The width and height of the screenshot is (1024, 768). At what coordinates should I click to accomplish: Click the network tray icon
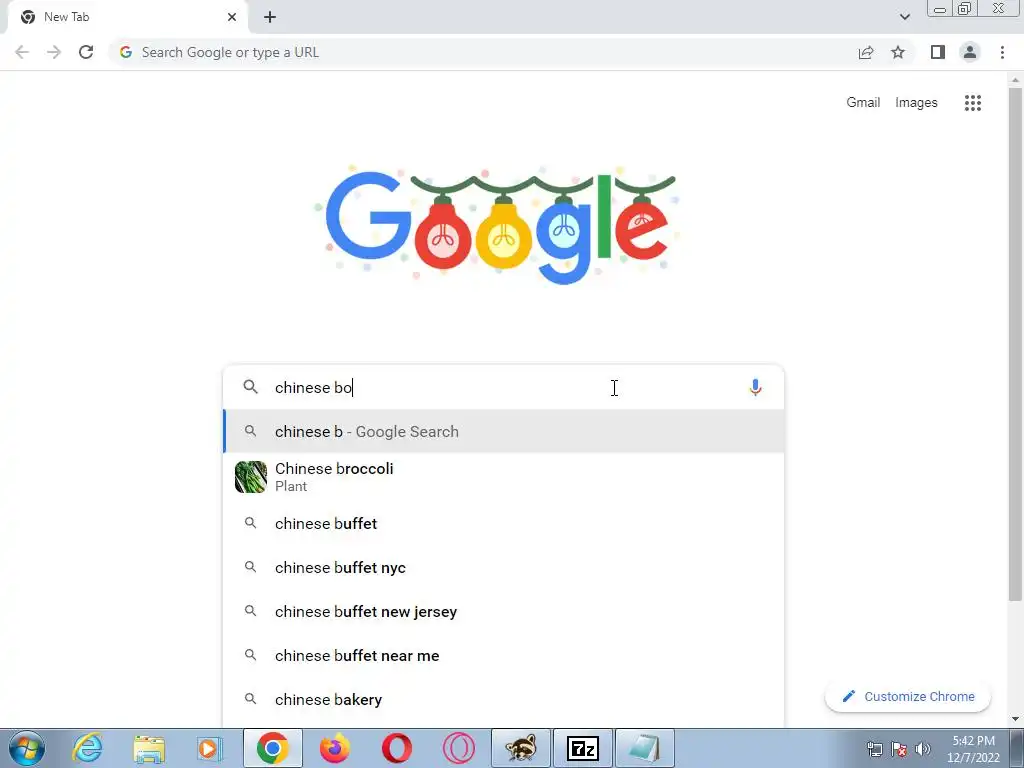874,748
